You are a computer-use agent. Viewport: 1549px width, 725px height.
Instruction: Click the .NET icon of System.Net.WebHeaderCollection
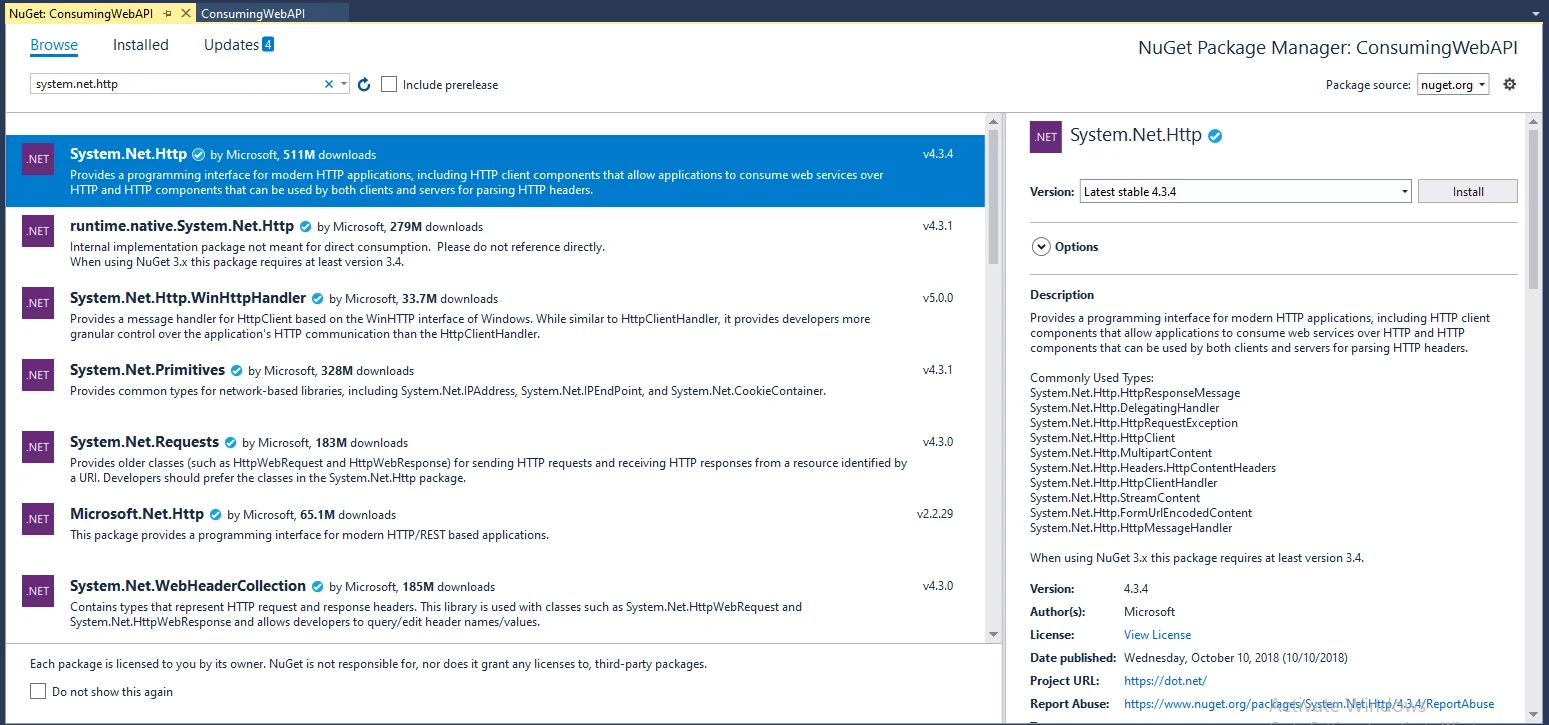pos(38,591)
